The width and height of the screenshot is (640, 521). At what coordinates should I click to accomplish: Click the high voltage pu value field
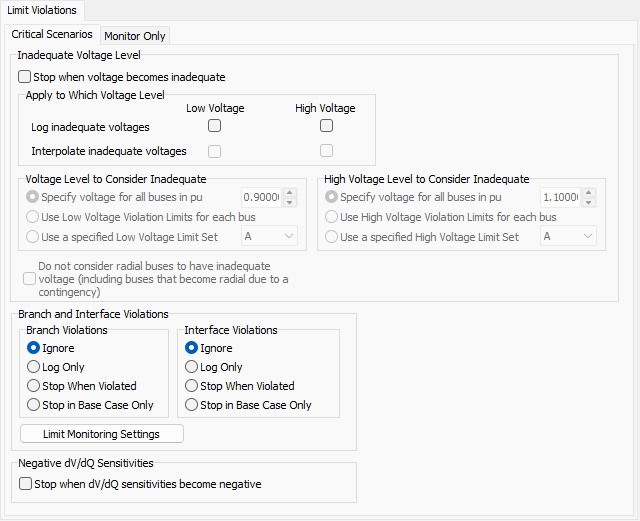point(561,198)
